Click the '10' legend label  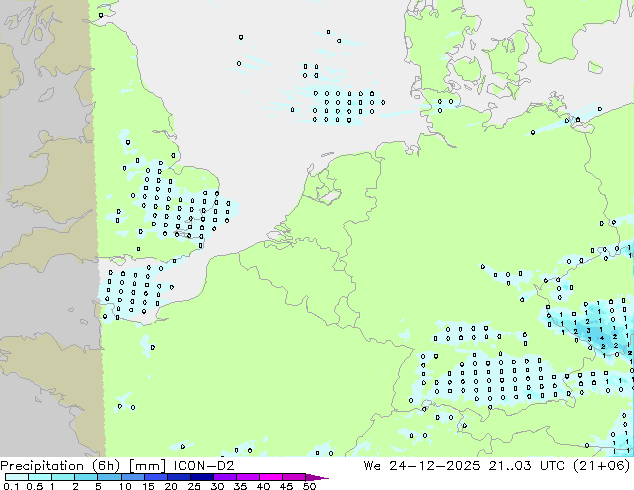click(x=125, y=486)
